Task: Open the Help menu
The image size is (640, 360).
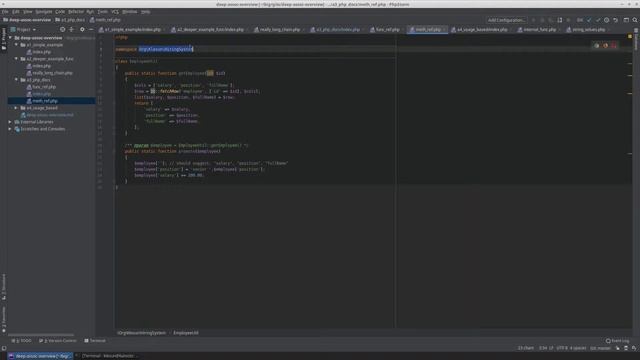Action: click(145, 11)
